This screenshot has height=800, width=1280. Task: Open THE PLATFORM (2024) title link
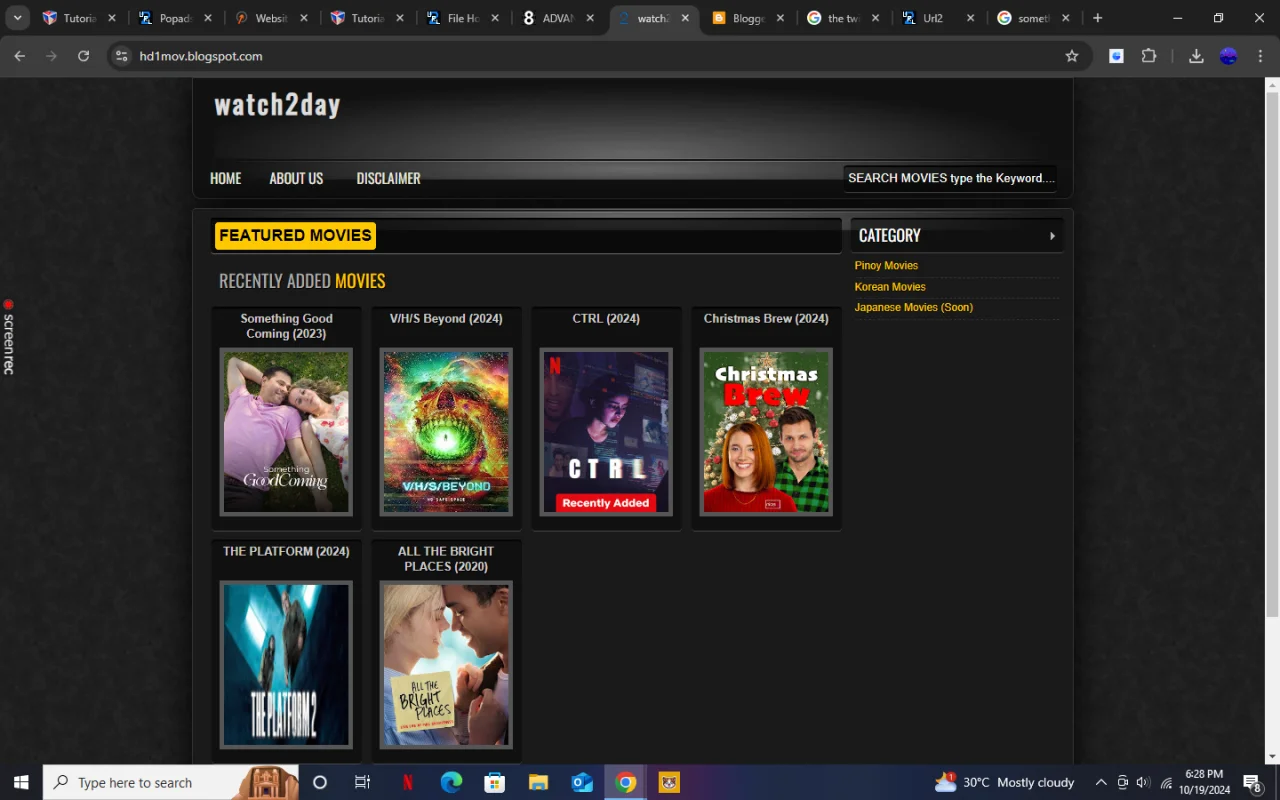click(x=286, y=551)
